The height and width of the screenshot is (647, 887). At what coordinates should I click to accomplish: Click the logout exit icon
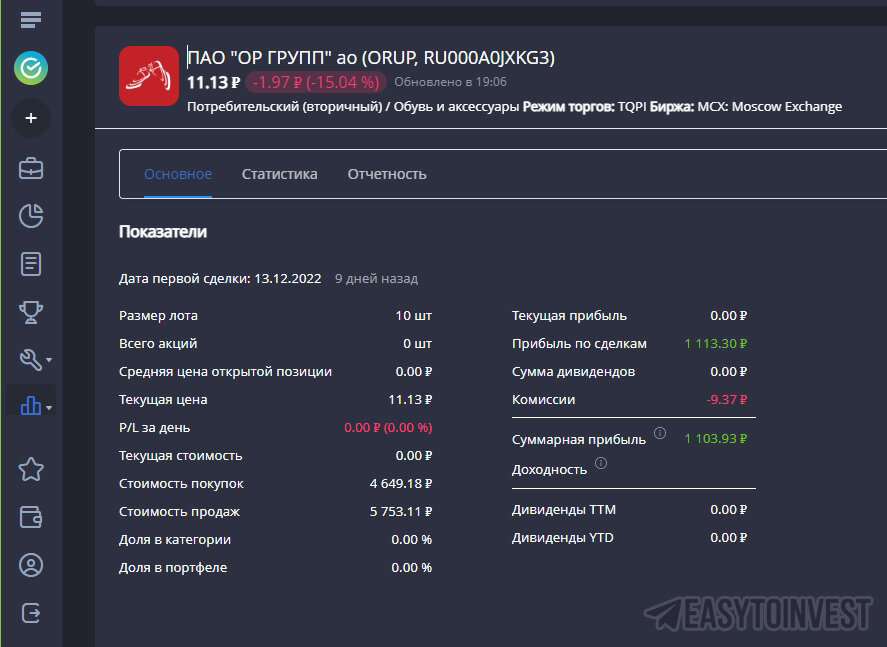[x=31, y=612]
